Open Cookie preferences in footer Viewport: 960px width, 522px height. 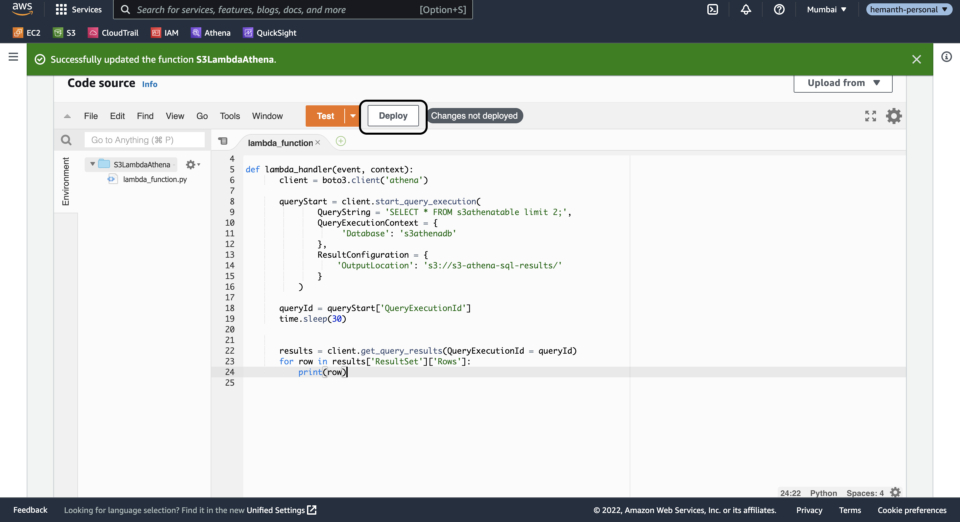912,510
